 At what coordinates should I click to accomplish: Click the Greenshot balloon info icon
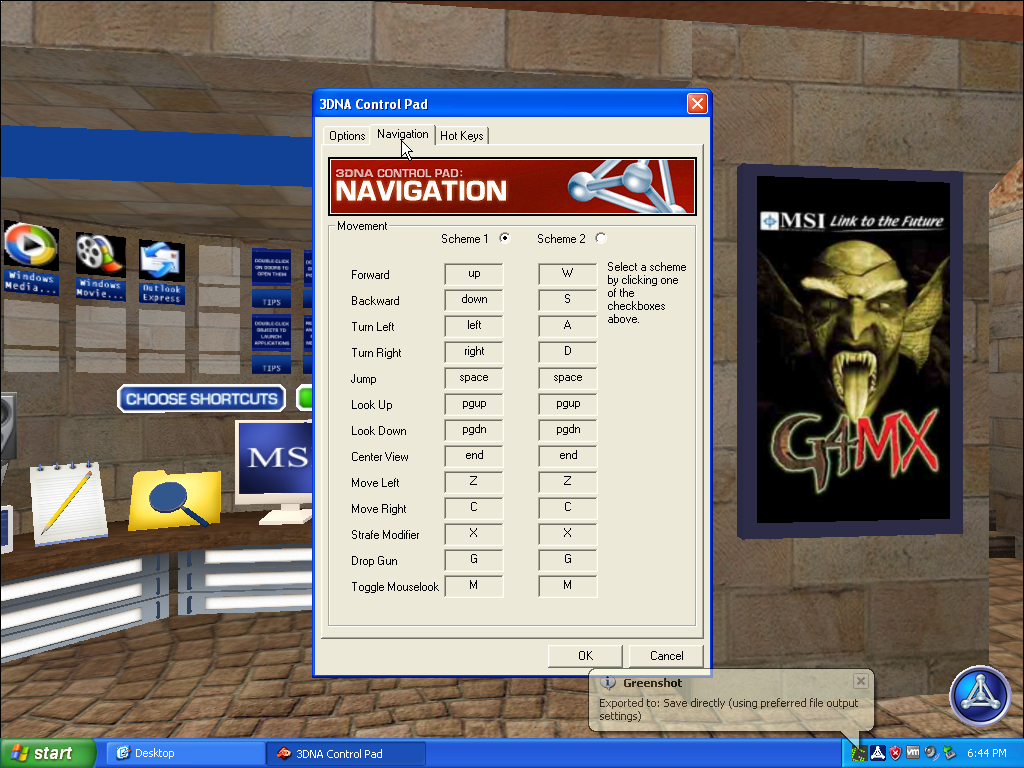[608, 682]
